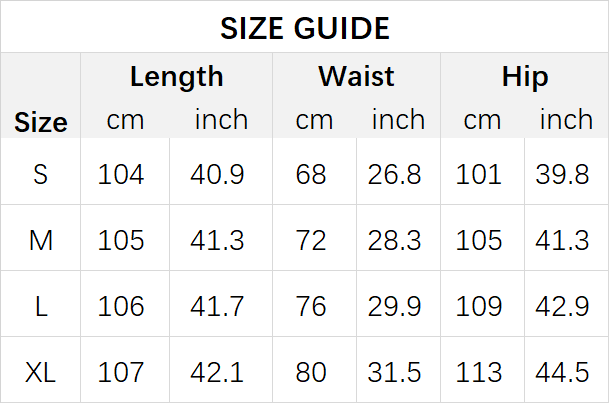The height and width of the screenshot is (403, 609).
Task: Select the S size row label
Action: (41, 174)
